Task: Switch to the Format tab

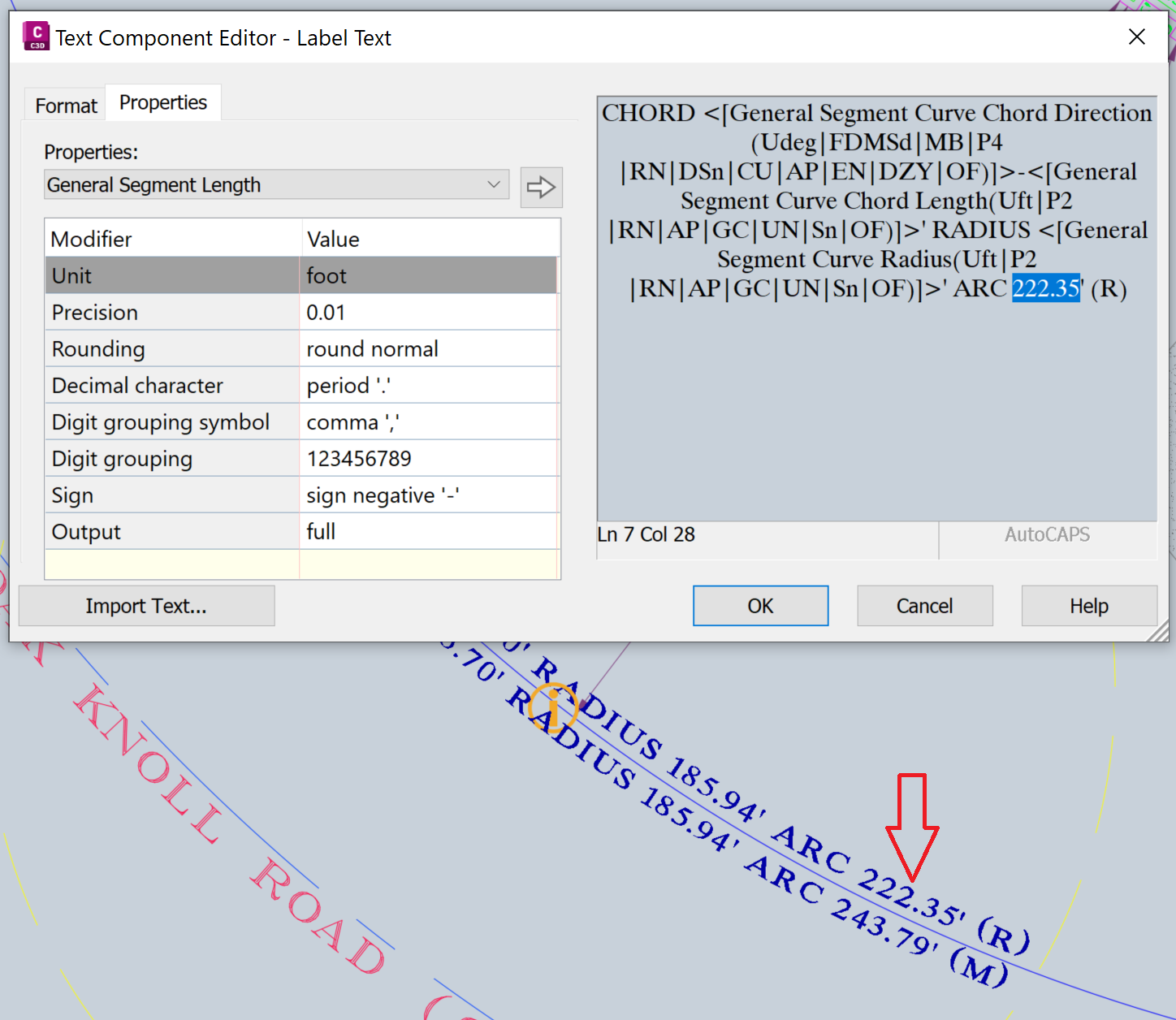Action: tap(64, 105)
